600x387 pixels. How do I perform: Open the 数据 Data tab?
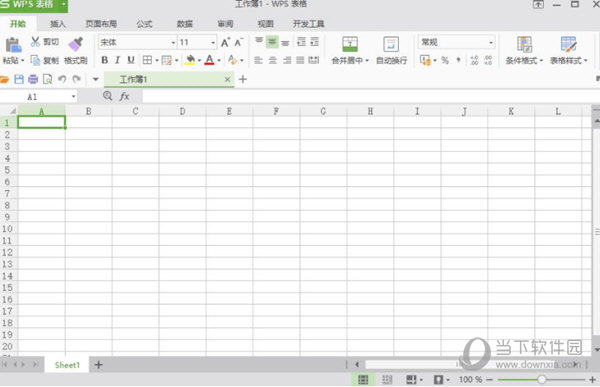pos(185,24)
